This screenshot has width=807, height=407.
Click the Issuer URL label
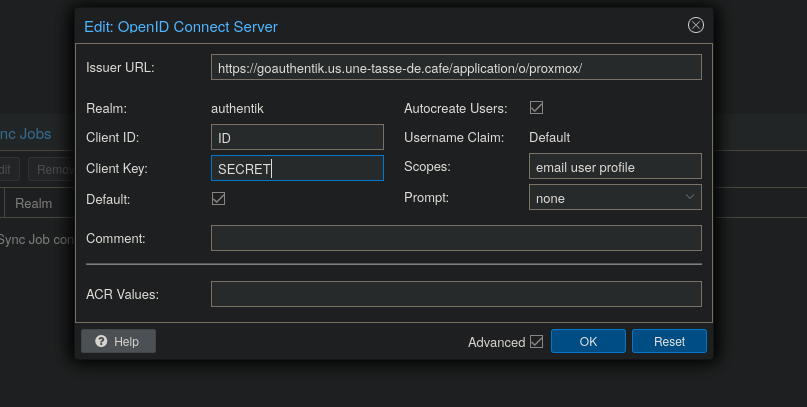pos(120,67)
